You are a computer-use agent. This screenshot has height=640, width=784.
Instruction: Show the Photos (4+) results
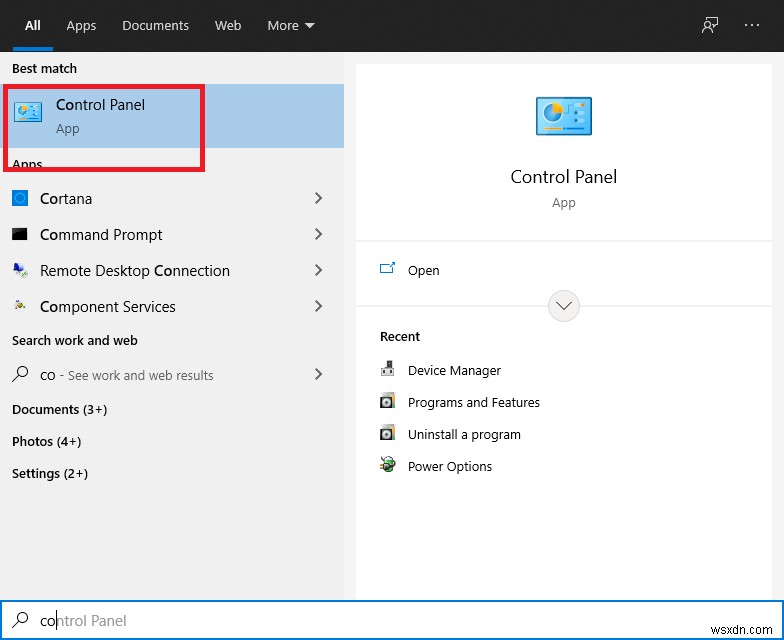tap(46, 442)
